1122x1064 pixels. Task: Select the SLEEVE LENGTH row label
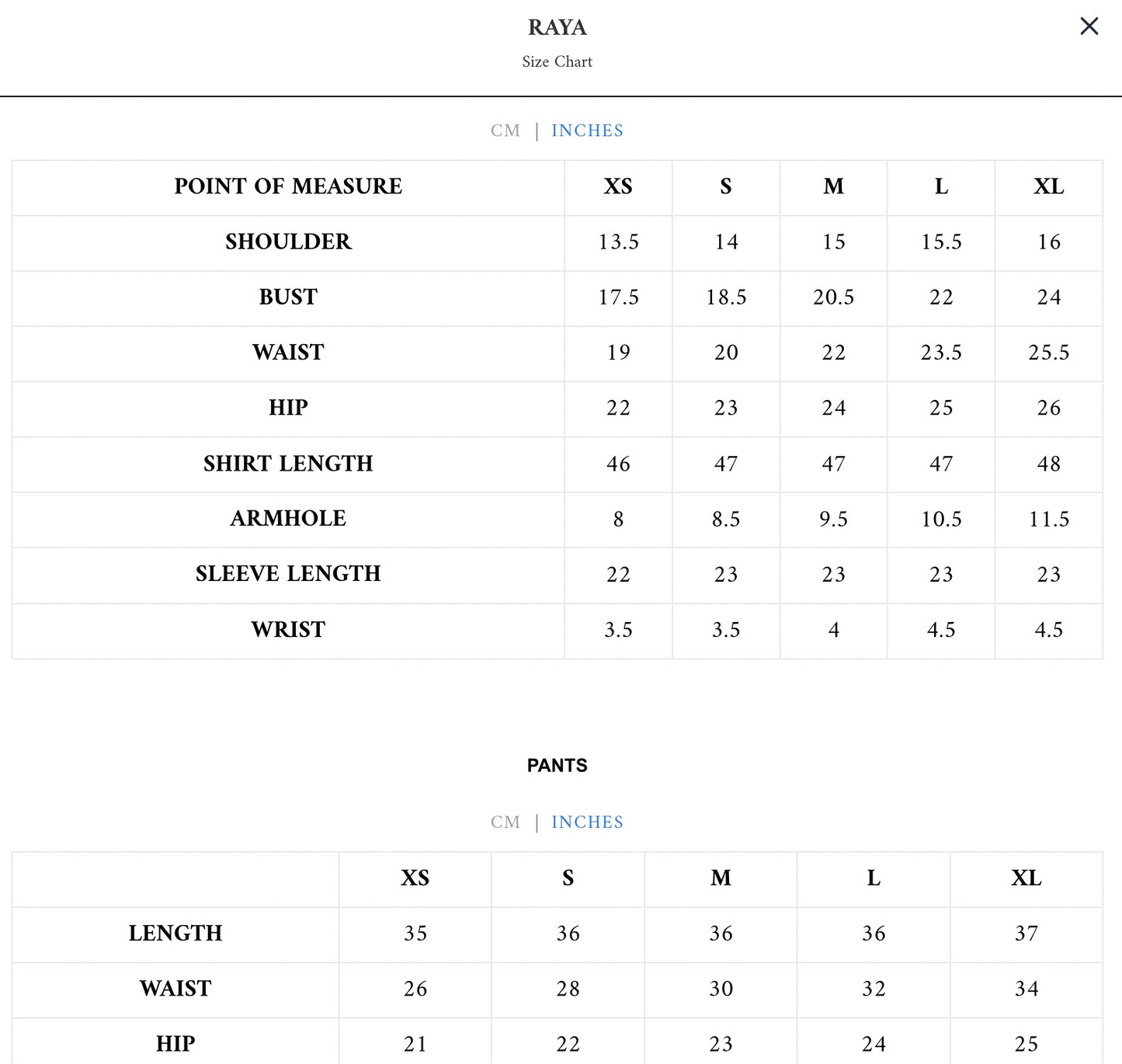[x=288, y=574]
